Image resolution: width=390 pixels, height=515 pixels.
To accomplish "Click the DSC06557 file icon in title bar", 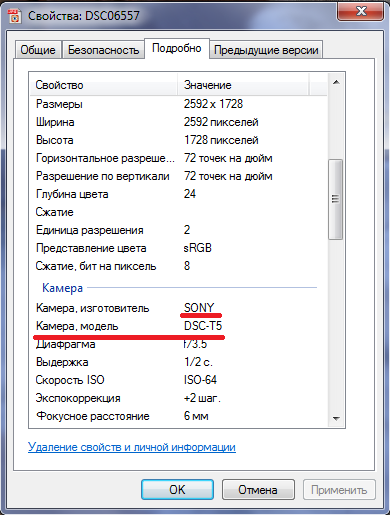I will pyautogui.click(x=14, y=16).
